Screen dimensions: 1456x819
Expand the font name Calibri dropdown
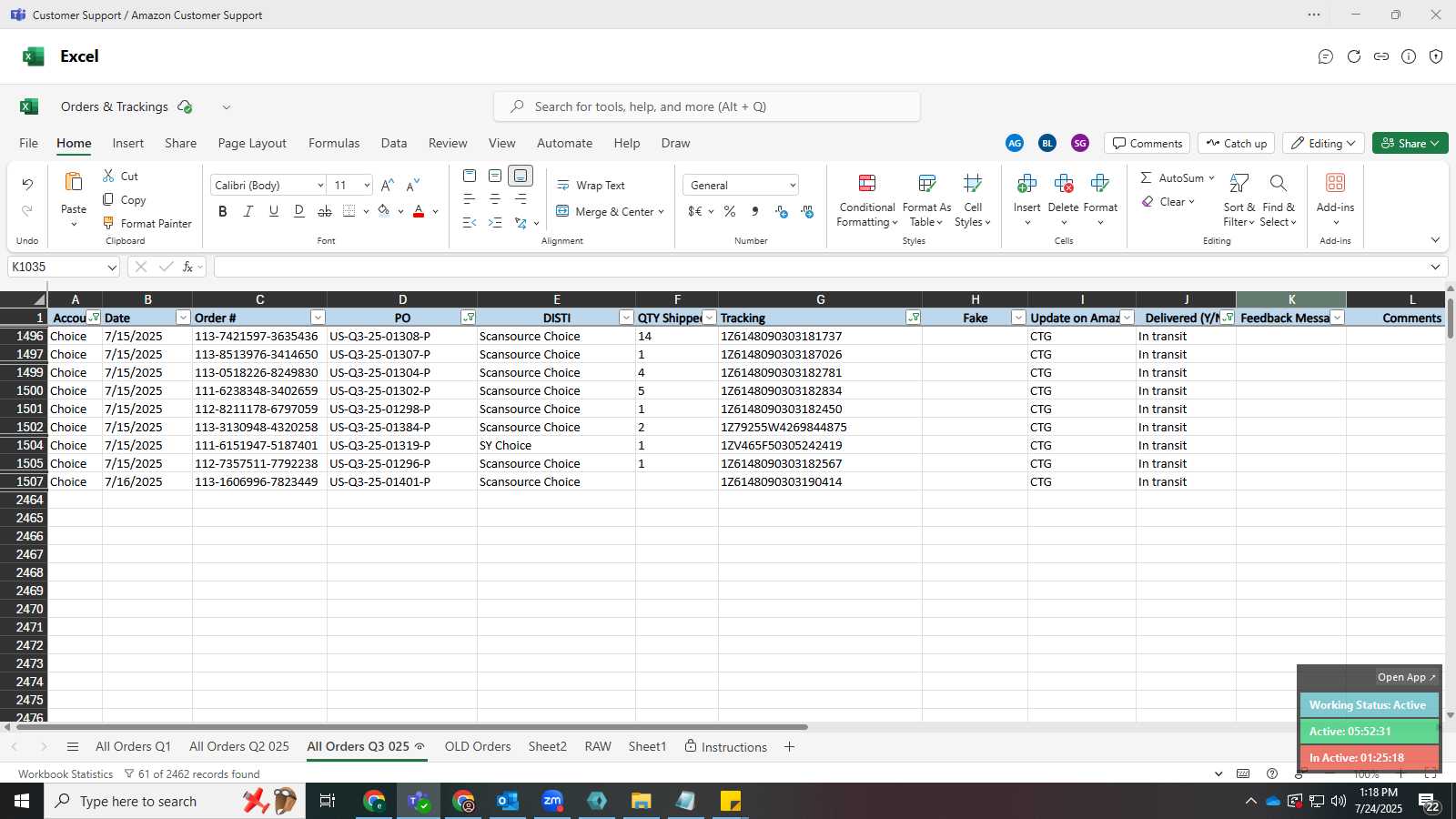click(320, 185)
